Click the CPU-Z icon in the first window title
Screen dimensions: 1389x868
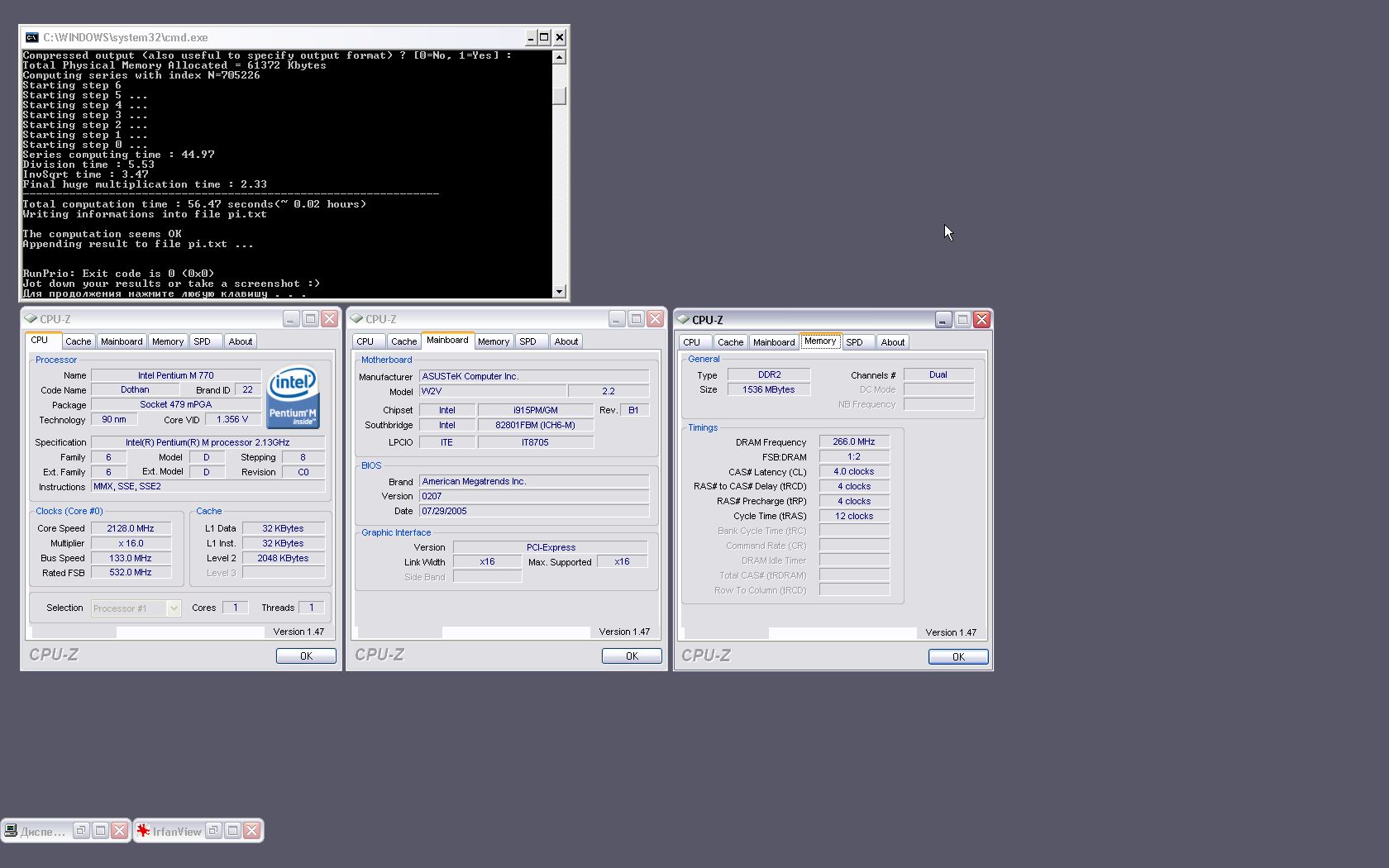[31, 318]
